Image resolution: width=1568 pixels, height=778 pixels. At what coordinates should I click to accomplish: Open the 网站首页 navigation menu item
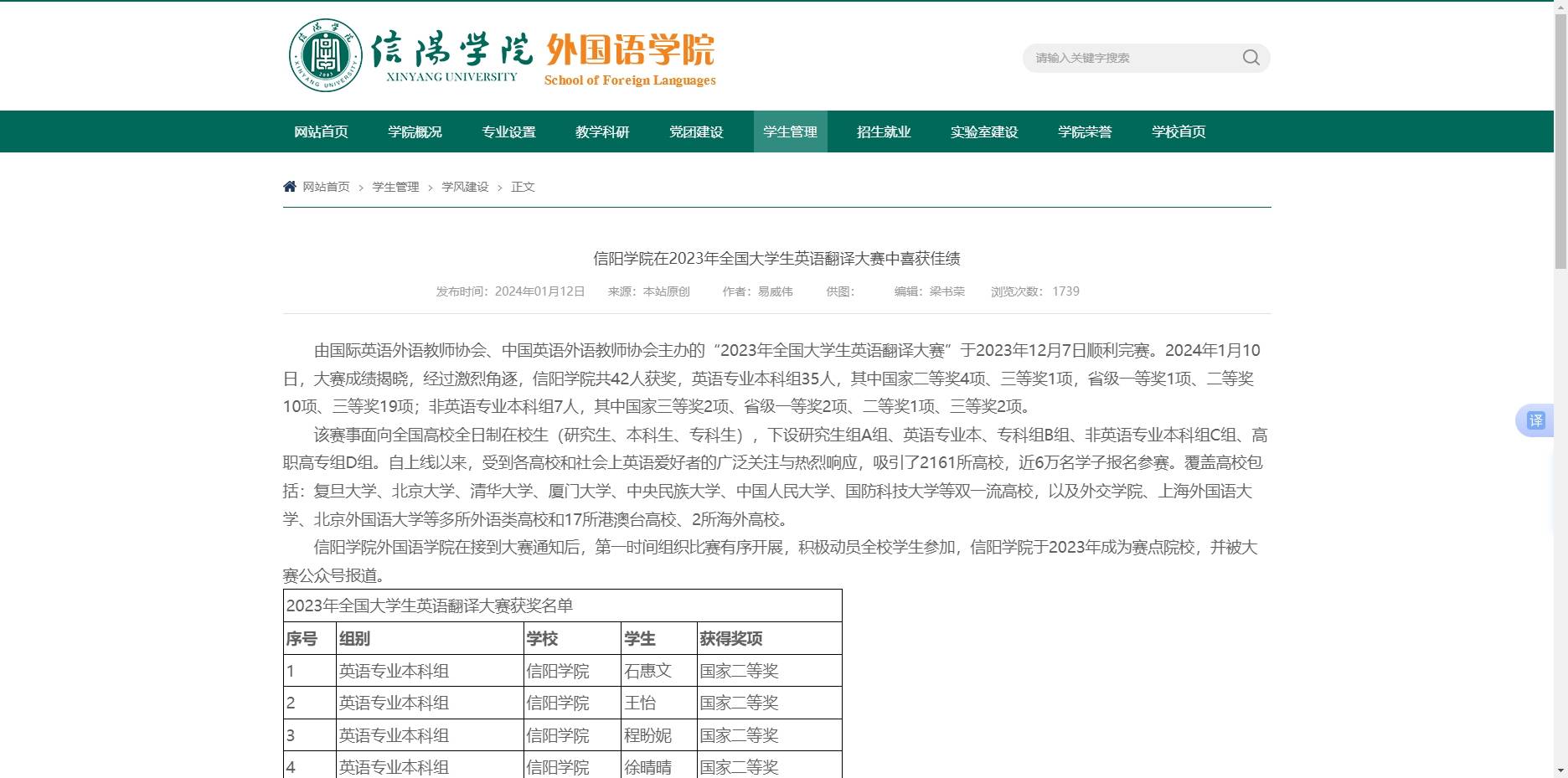321,131
